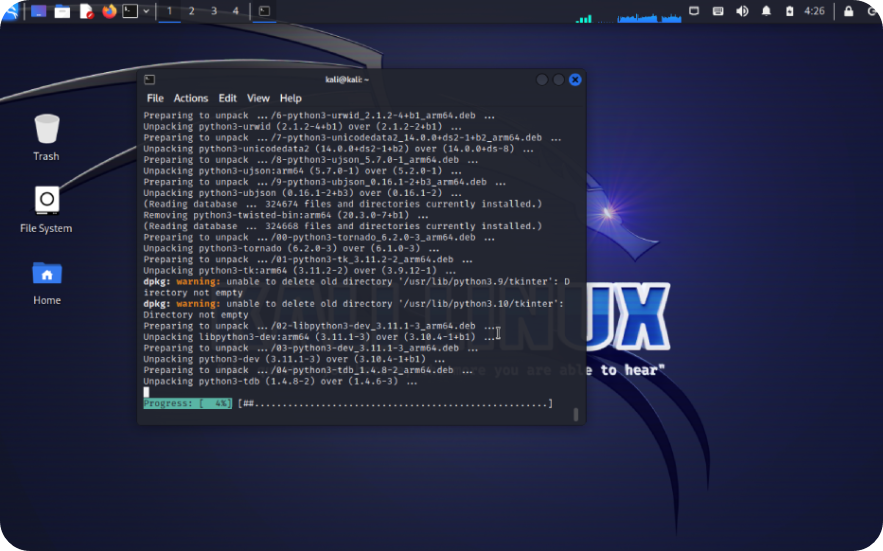Click the keyboard tray icon

[718, 11]
